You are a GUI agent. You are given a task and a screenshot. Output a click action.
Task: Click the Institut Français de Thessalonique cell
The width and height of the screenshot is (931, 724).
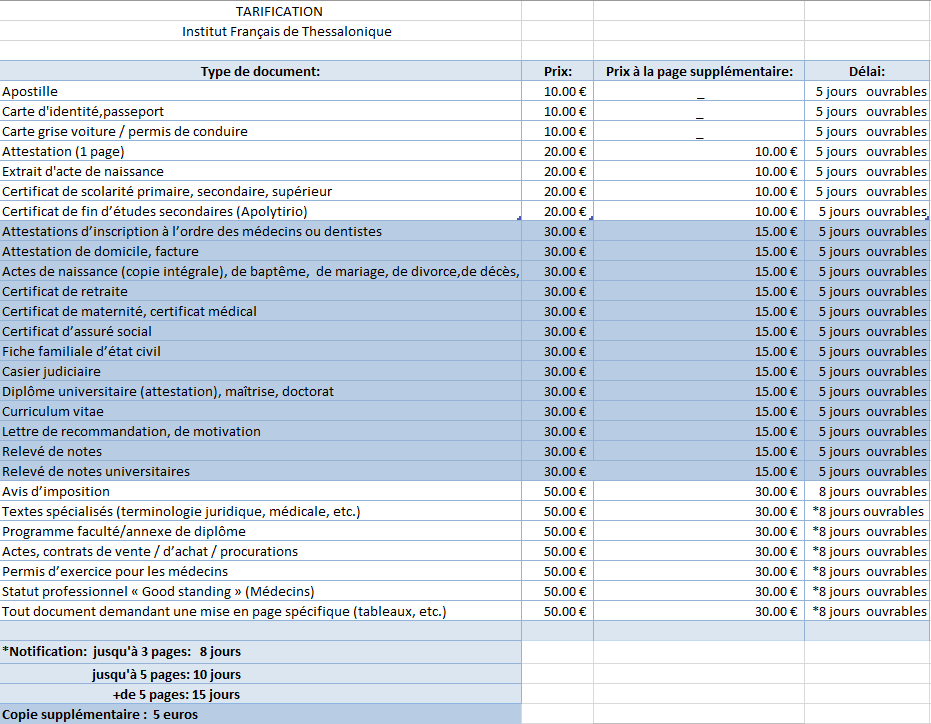tap(286, 31)
